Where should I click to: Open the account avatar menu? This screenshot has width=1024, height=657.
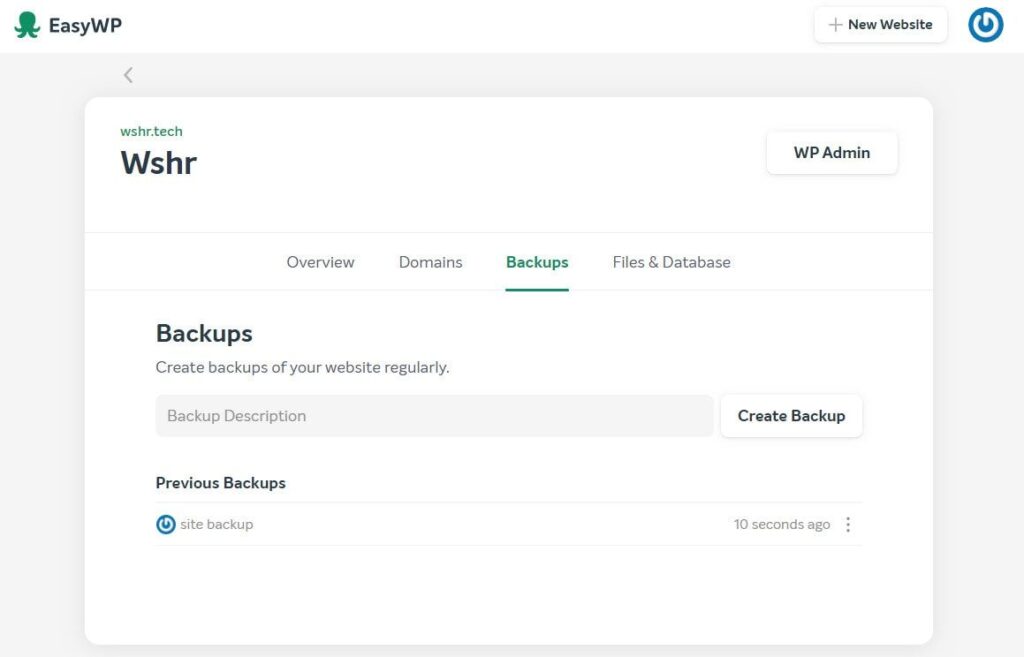click(x=985, y=25)
